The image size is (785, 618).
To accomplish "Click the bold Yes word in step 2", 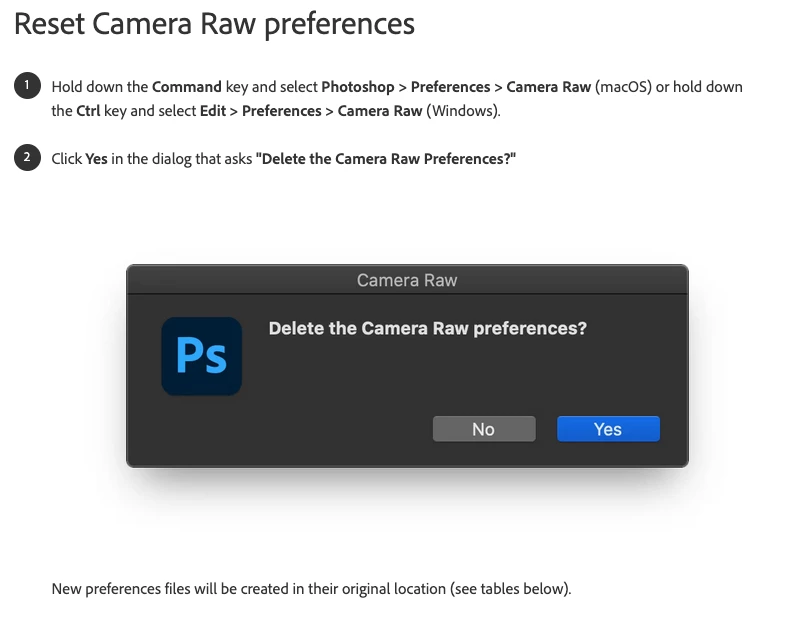I will pos(96,159).
